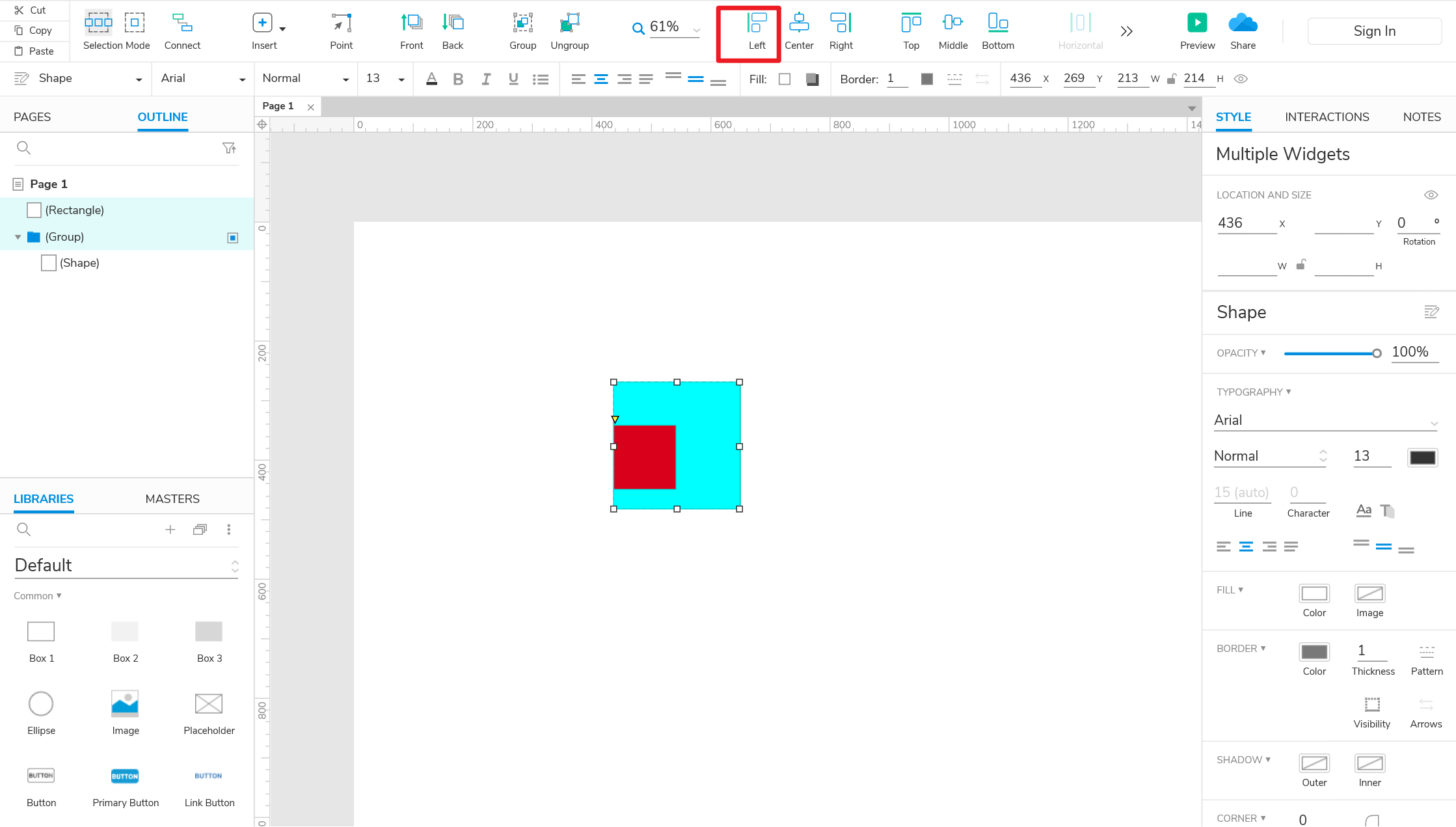1456x827 pixels.
Task: Switch to the NOTES tab
Action: (1422, 117)
